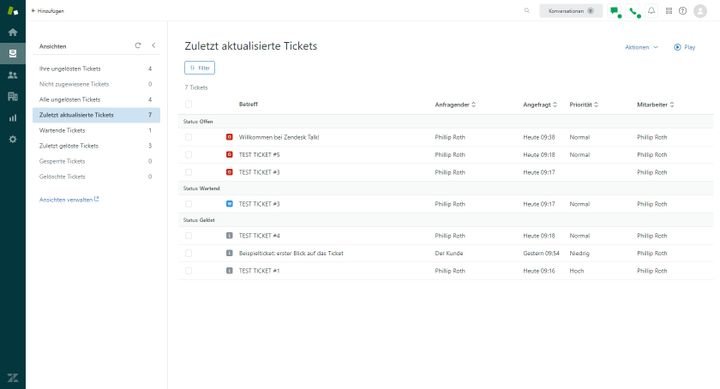
Task: Select Zuletzt aktualisierte Tickets view
Action: click(96, 115)
